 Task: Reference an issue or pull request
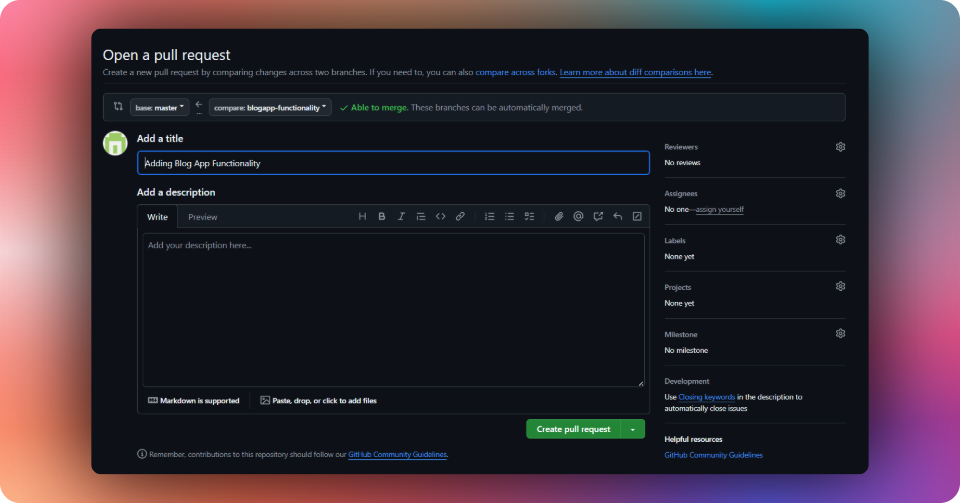[x=598, y=217]
